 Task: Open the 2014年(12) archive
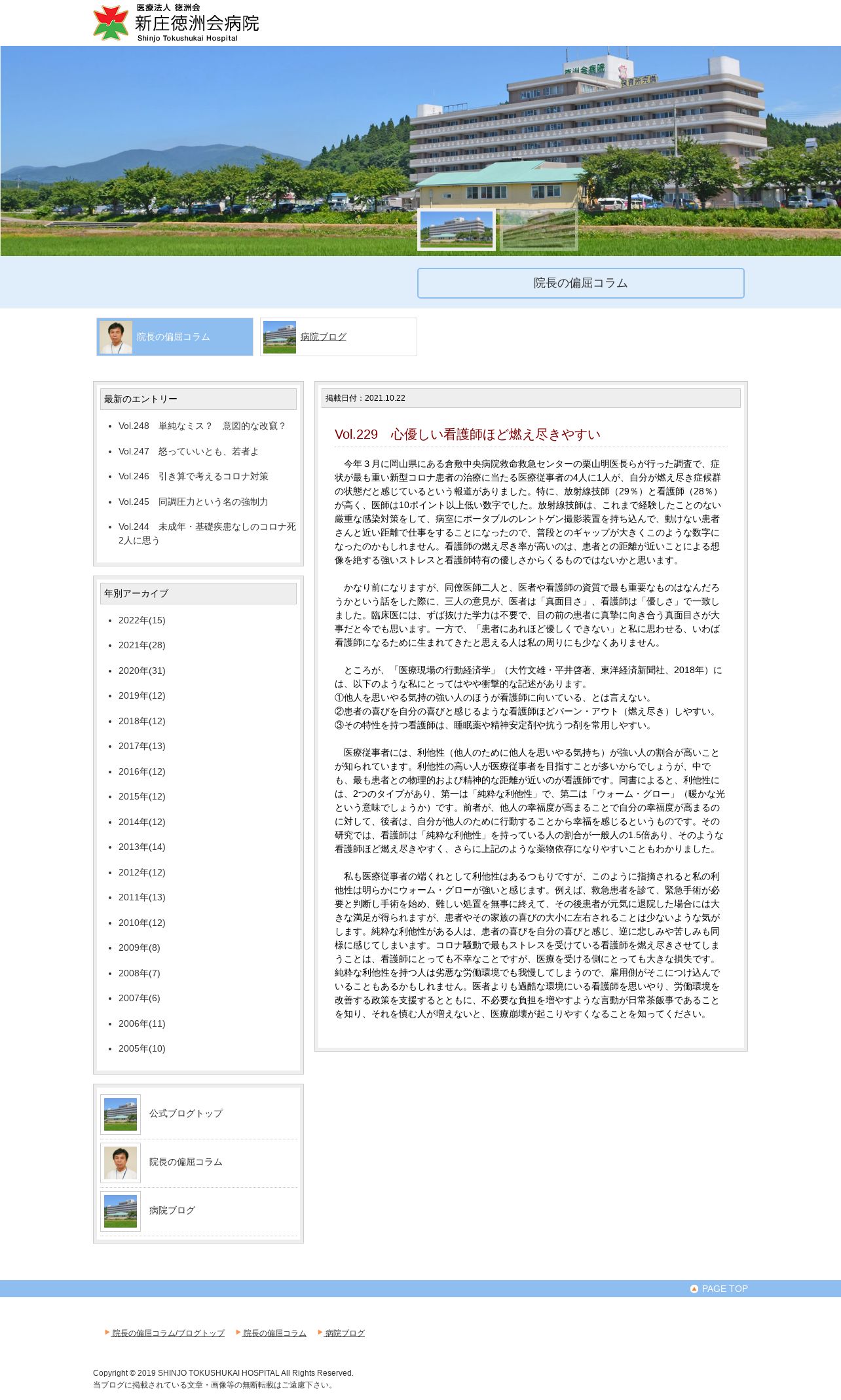point(142,822)
